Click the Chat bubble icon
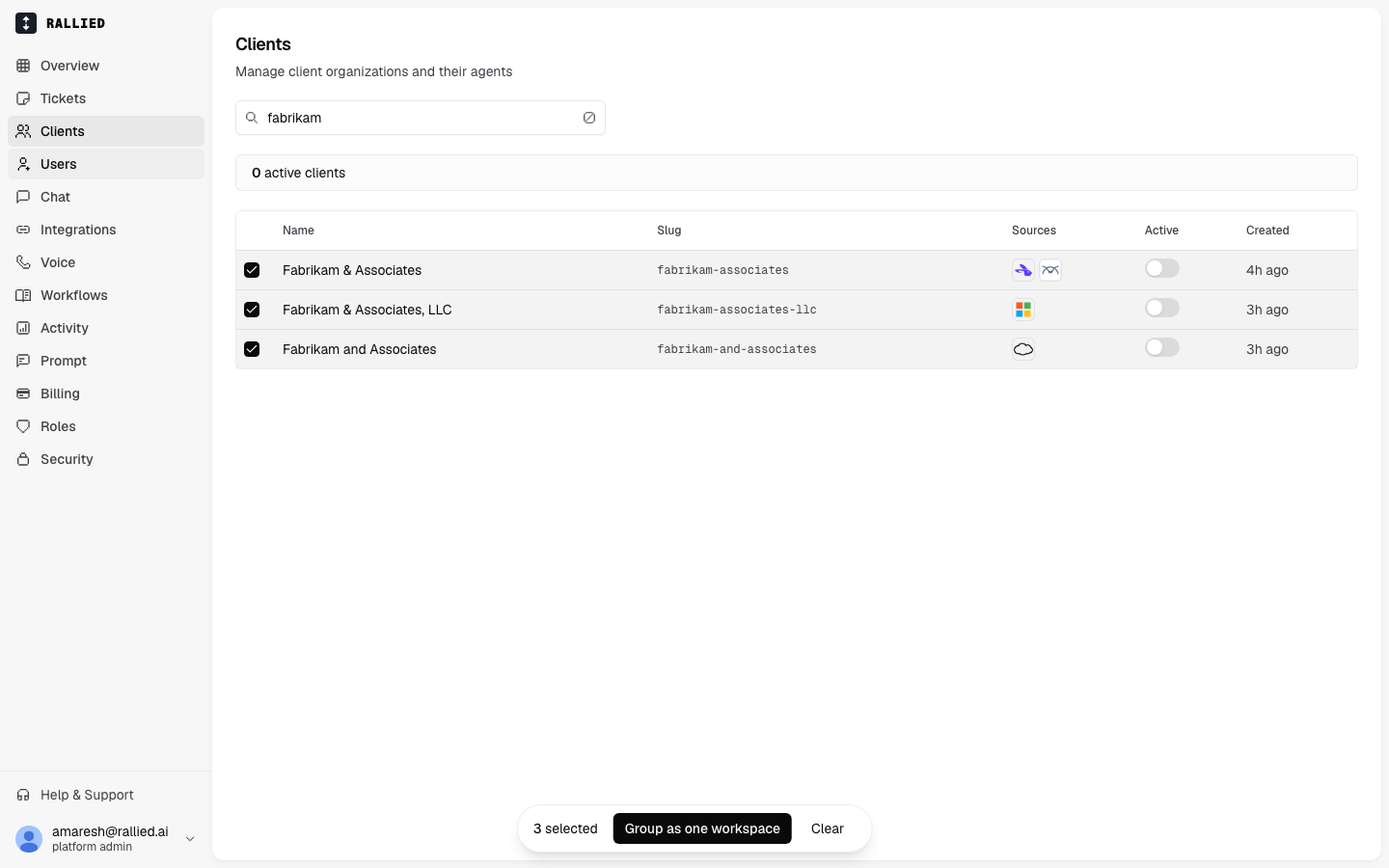This screenshot has height=868, width=1389. 23,197
